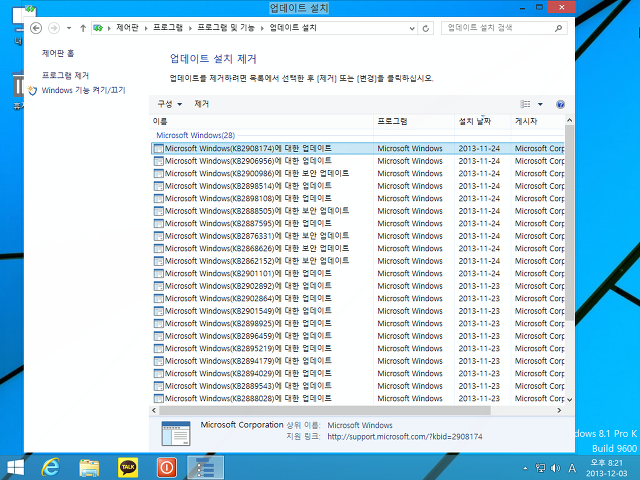
Task: Select the KB2901101 update row
Action: click(358, 273)
